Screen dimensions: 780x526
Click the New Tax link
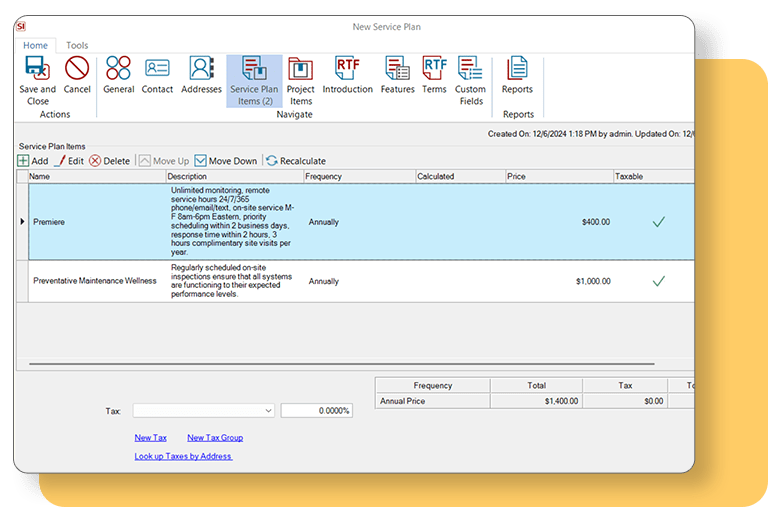[151, 437]
